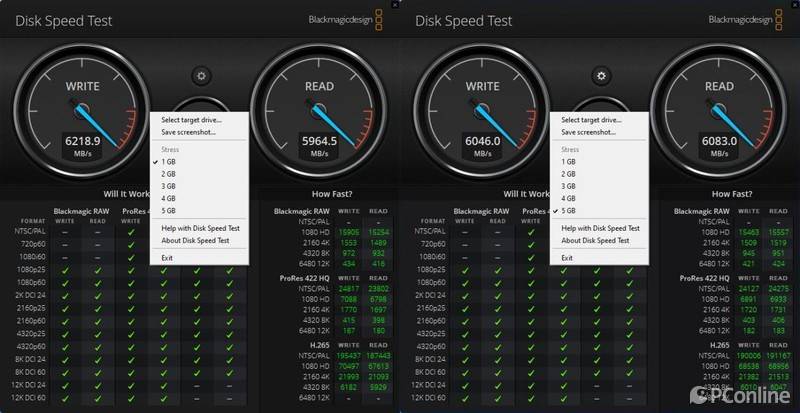Open About Disk Speed Test in right menu
This screenshot has width=800, height=413.
pyautogui.click(x=595, y=240)
